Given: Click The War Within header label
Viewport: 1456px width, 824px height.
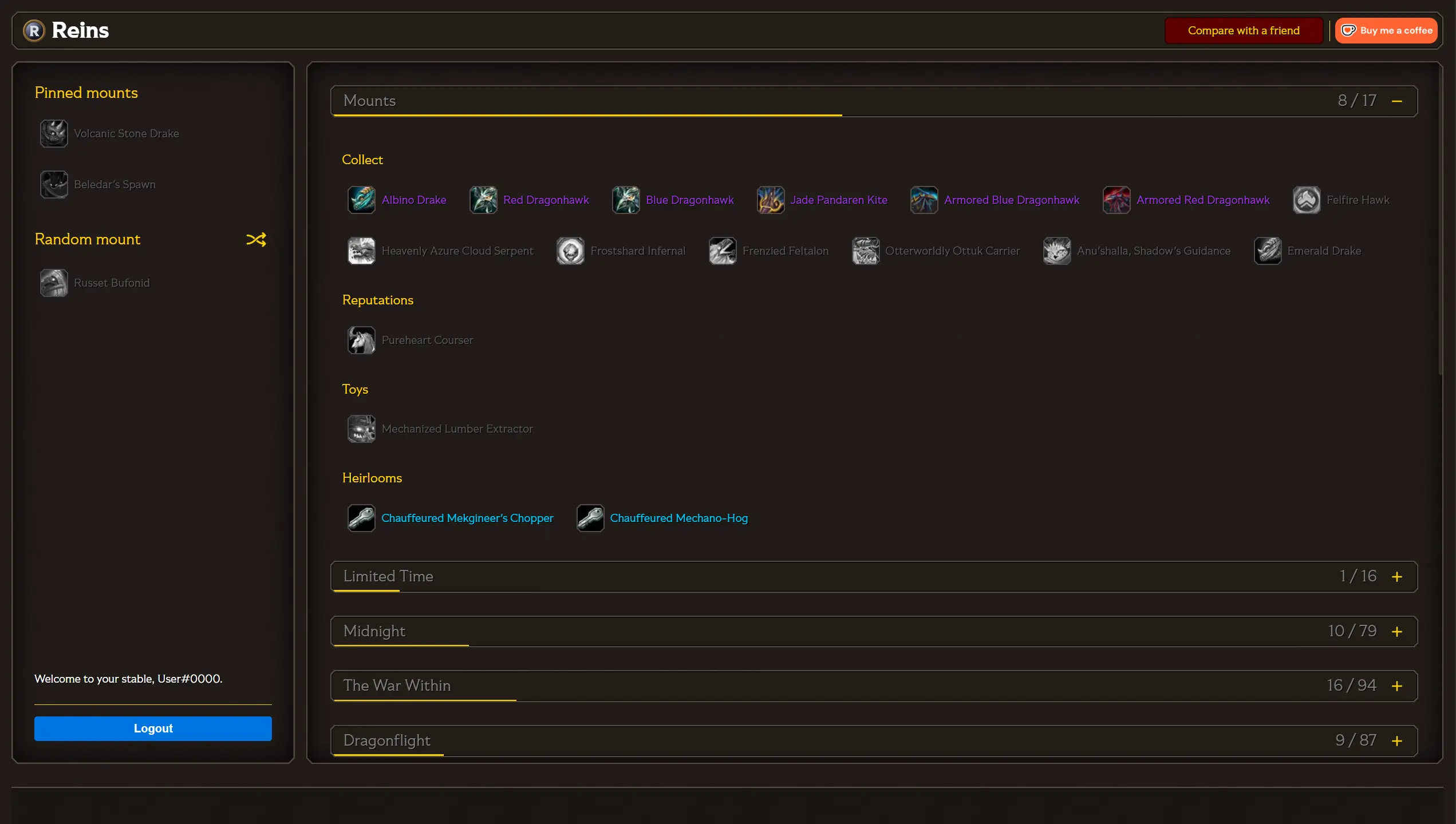Looking at the screenshot, I should tap(397, 686).
